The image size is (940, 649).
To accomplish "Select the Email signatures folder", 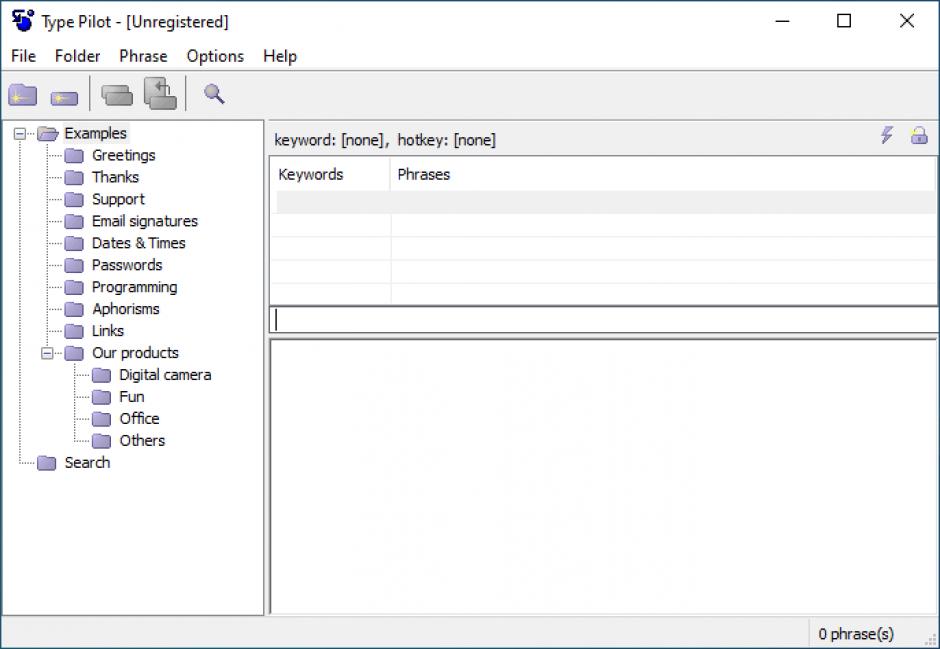I will [x=144, y=222].
